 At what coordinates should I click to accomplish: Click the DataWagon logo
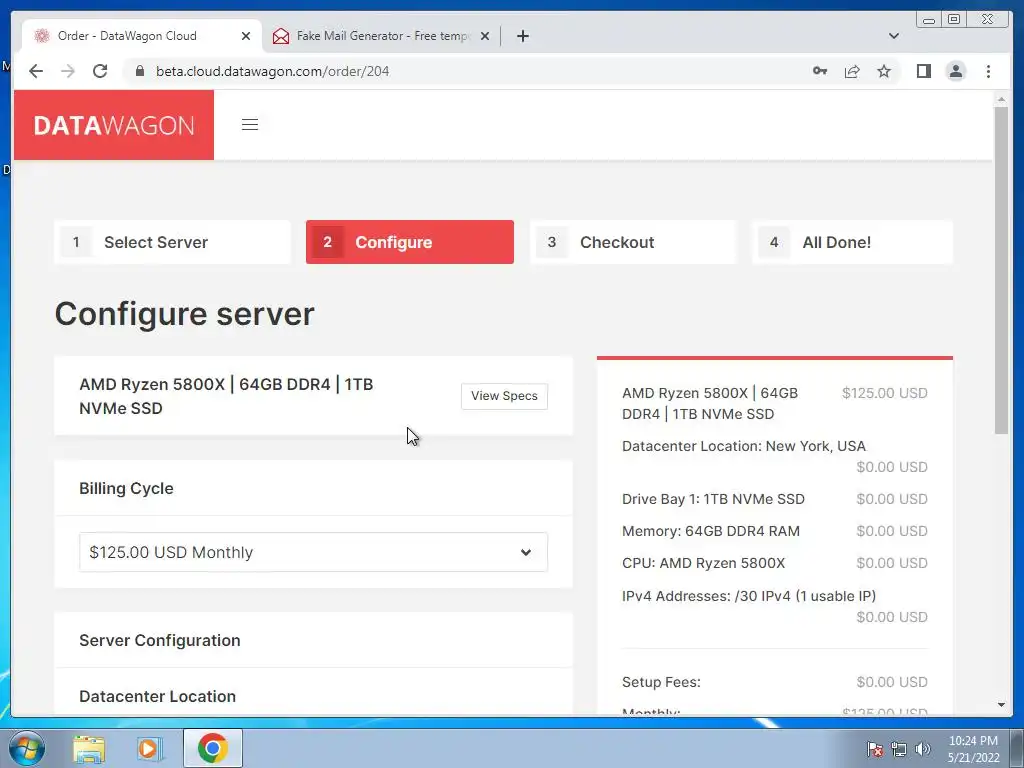(x=114, y=125)
